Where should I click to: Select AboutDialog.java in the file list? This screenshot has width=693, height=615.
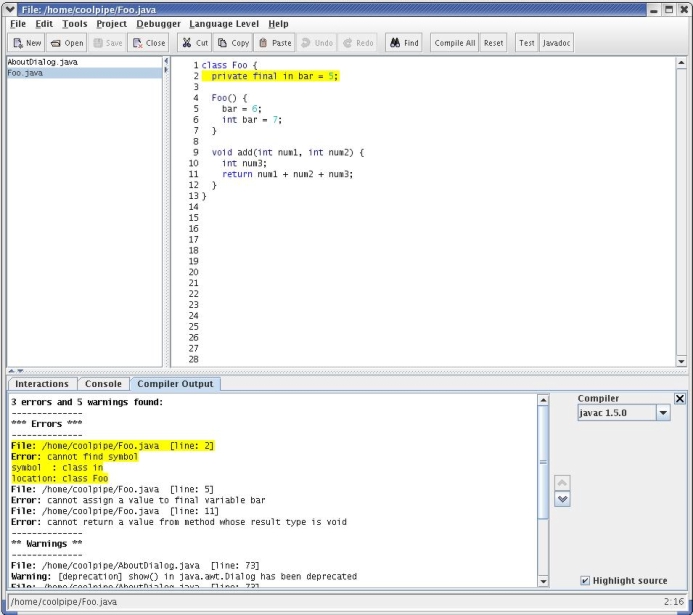pyautogui.click(x=42, y=62)
